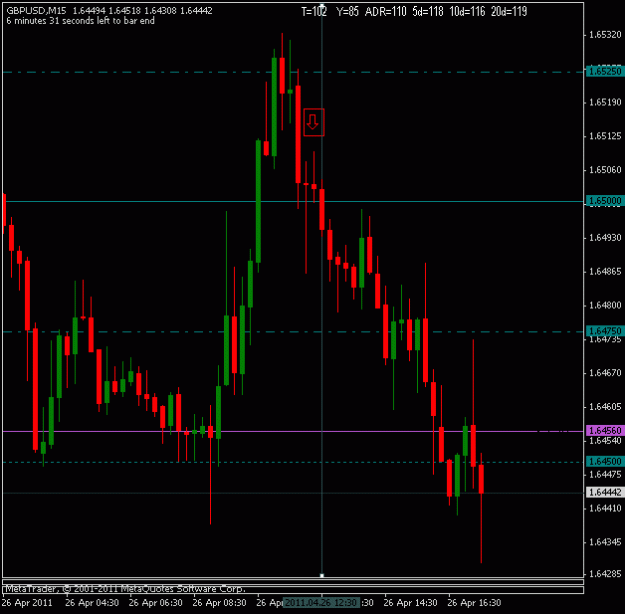Click the '6 minutes 31 seconds left' countdown text

81,21
